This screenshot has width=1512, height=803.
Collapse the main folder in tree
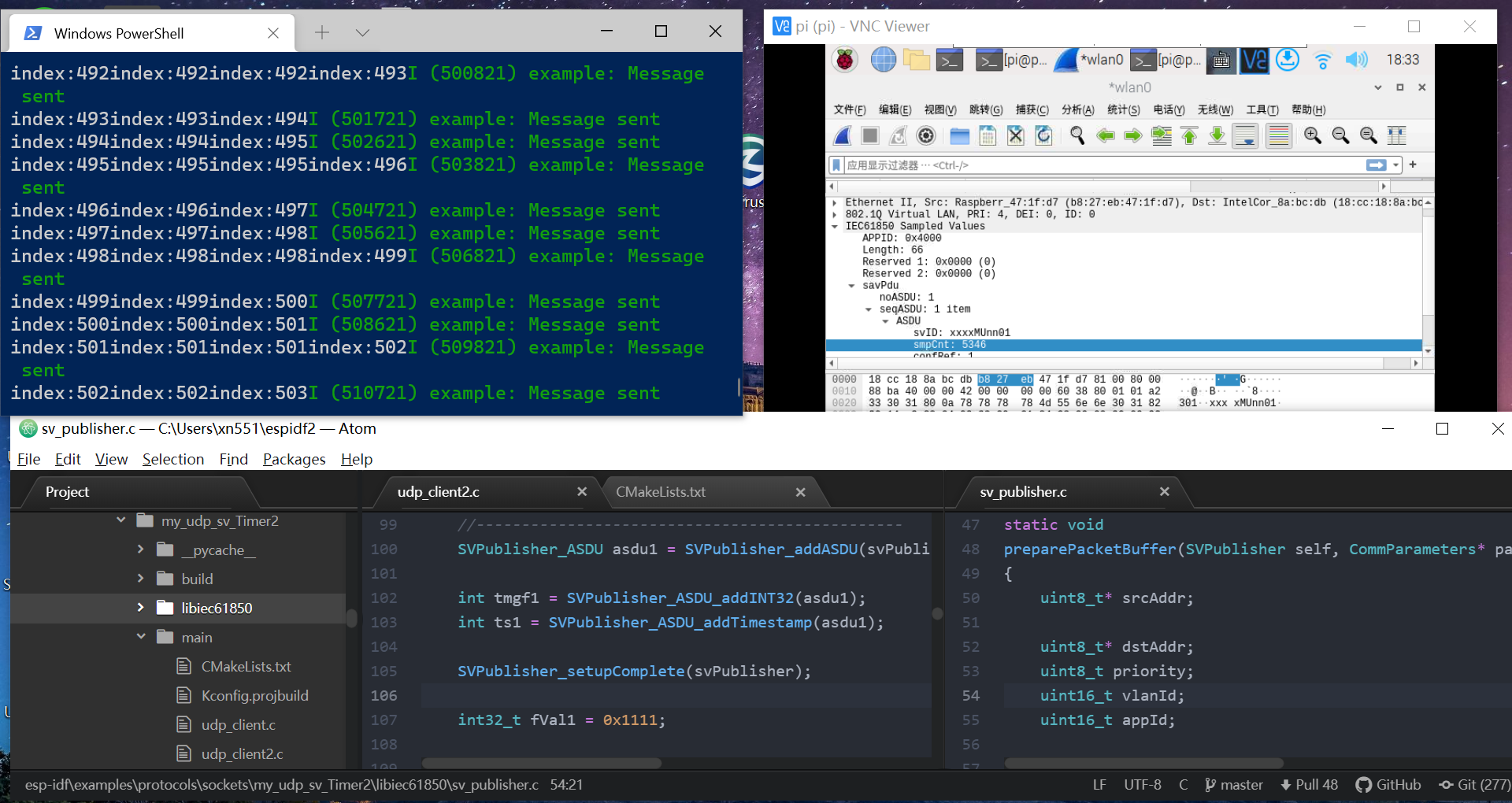(141, 637)
